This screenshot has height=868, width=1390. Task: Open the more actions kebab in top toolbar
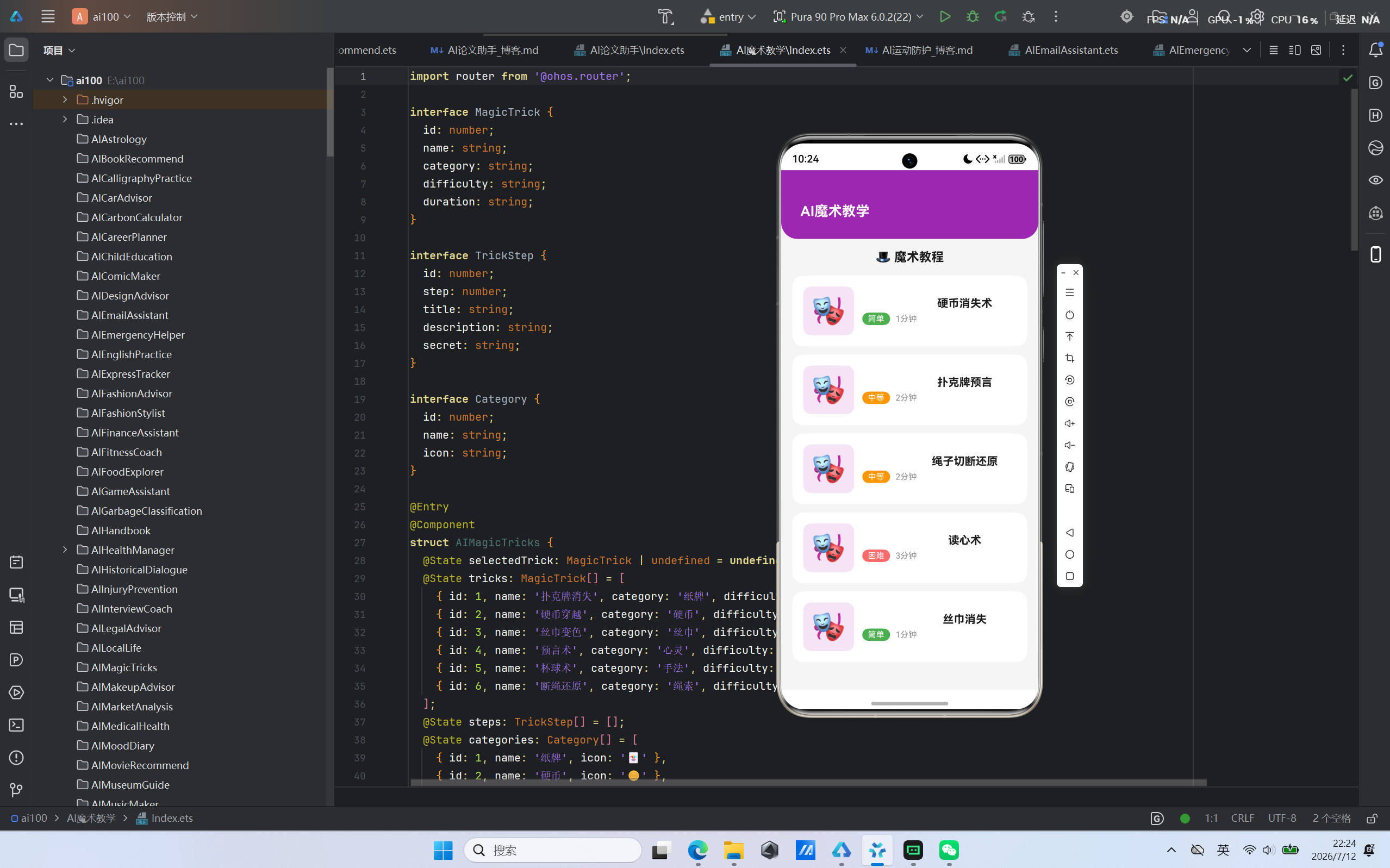pyautogui.click(x=1056, y=17)
